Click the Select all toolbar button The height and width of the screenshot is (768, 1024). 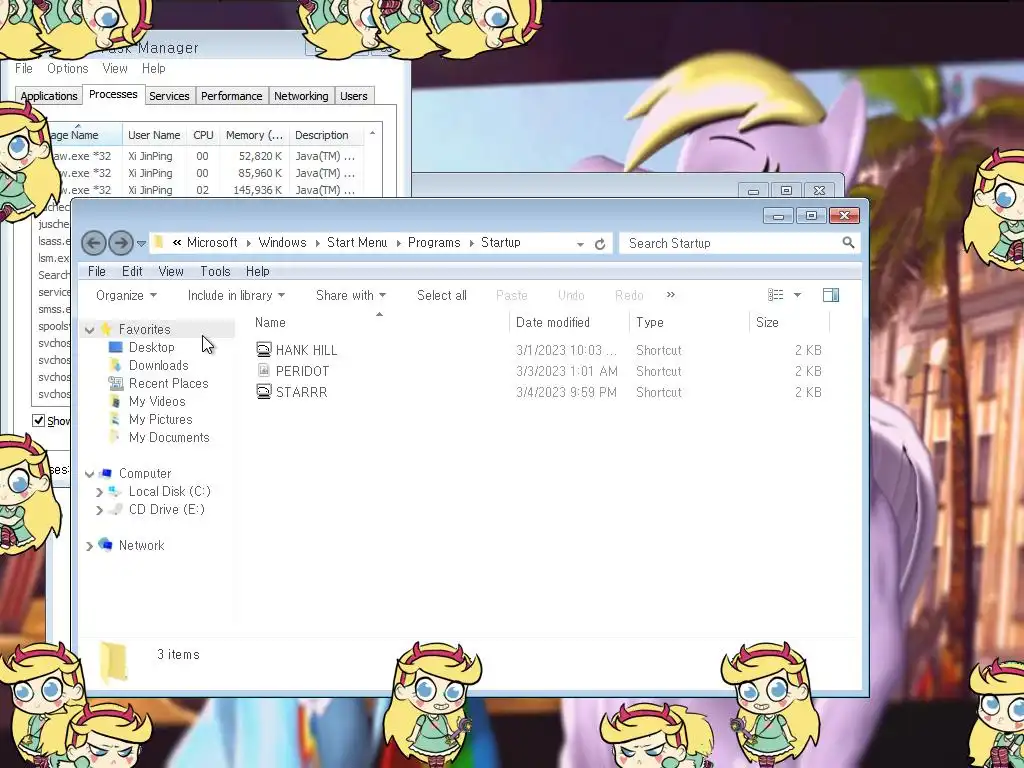pyautogui.click(x=441, y=295)
